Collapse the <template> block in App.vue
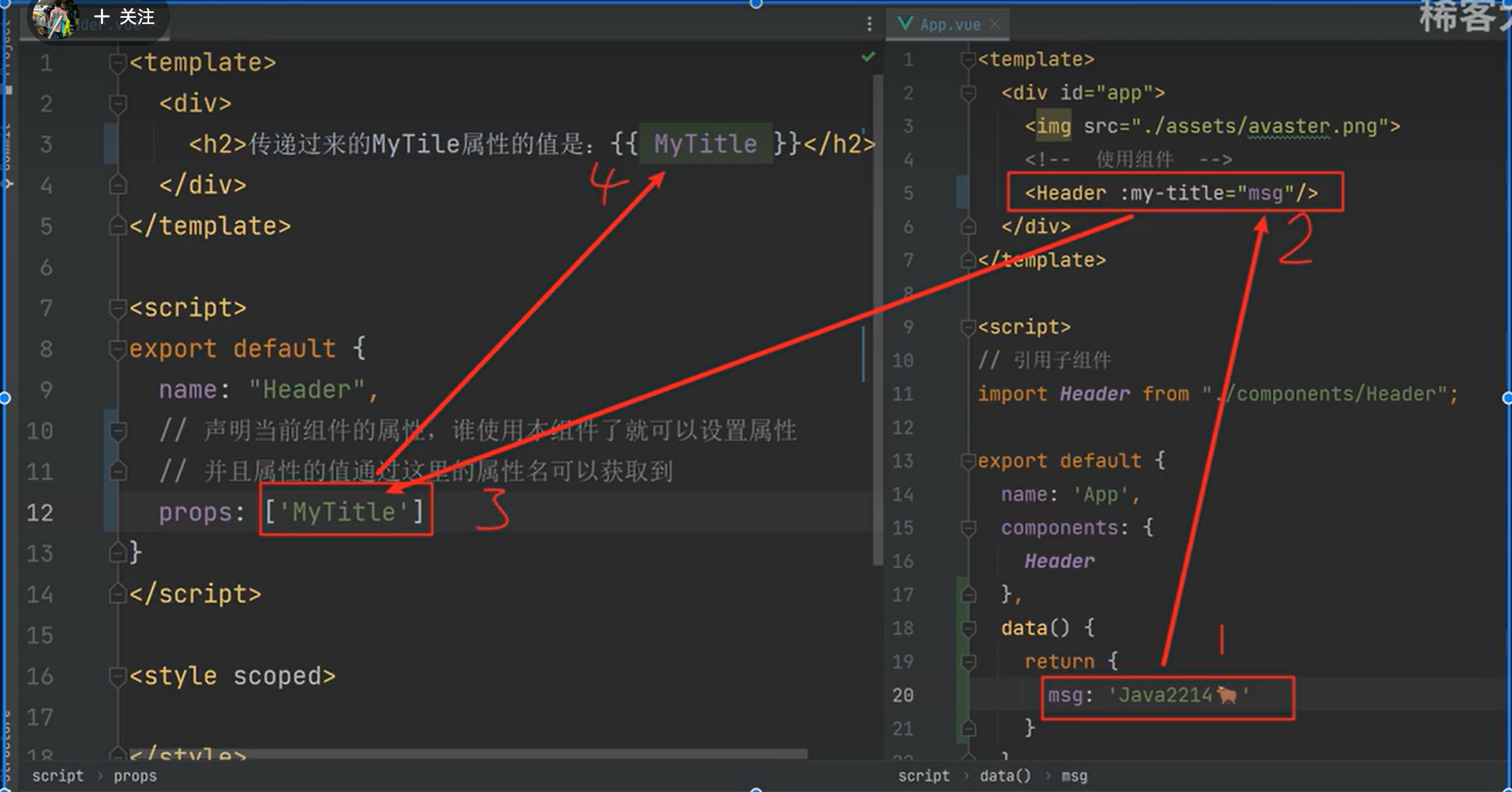The image size is (1512, 792). 968,59
